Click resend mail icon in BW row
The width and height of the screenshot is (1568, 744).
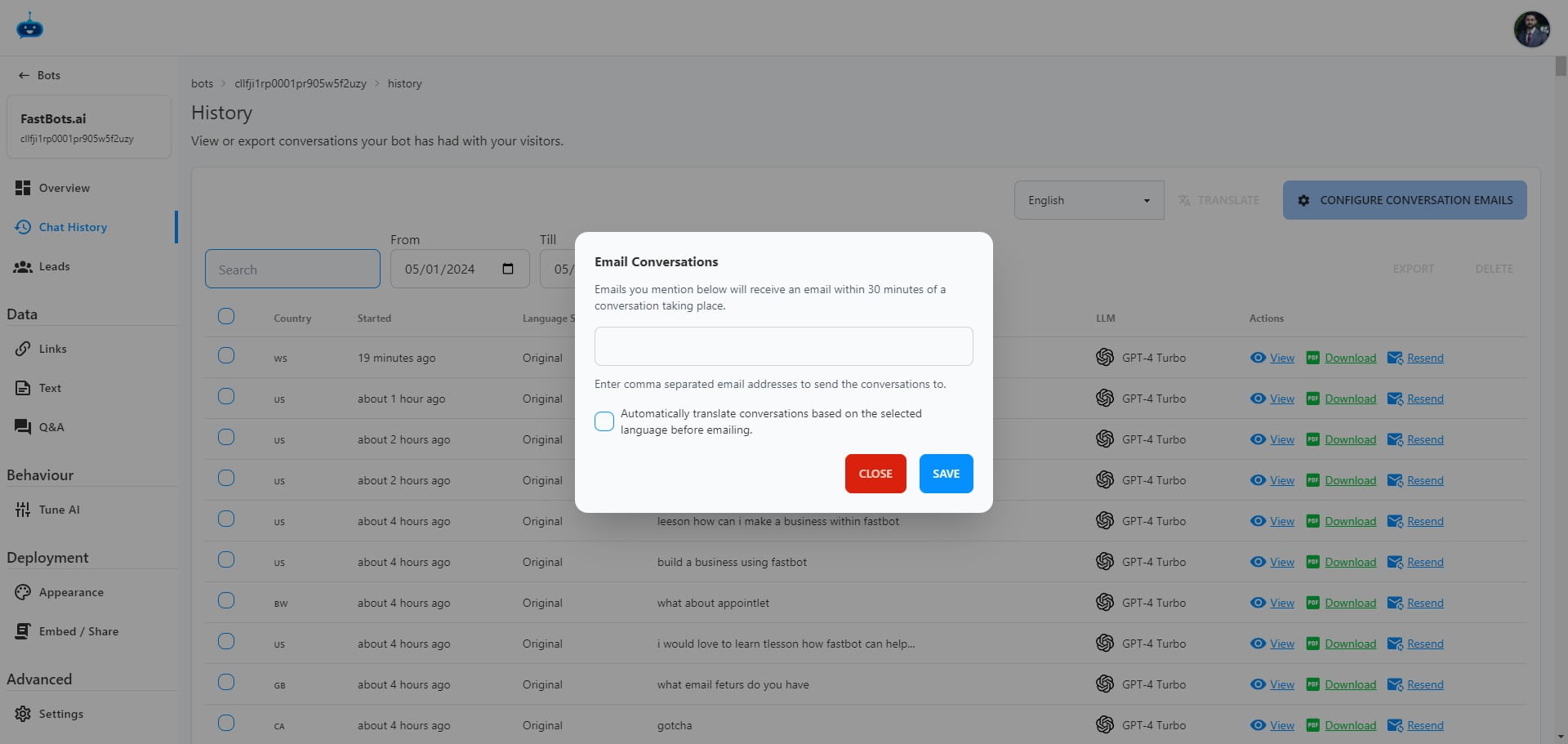pyautogui.click(x=1395, y=603)
